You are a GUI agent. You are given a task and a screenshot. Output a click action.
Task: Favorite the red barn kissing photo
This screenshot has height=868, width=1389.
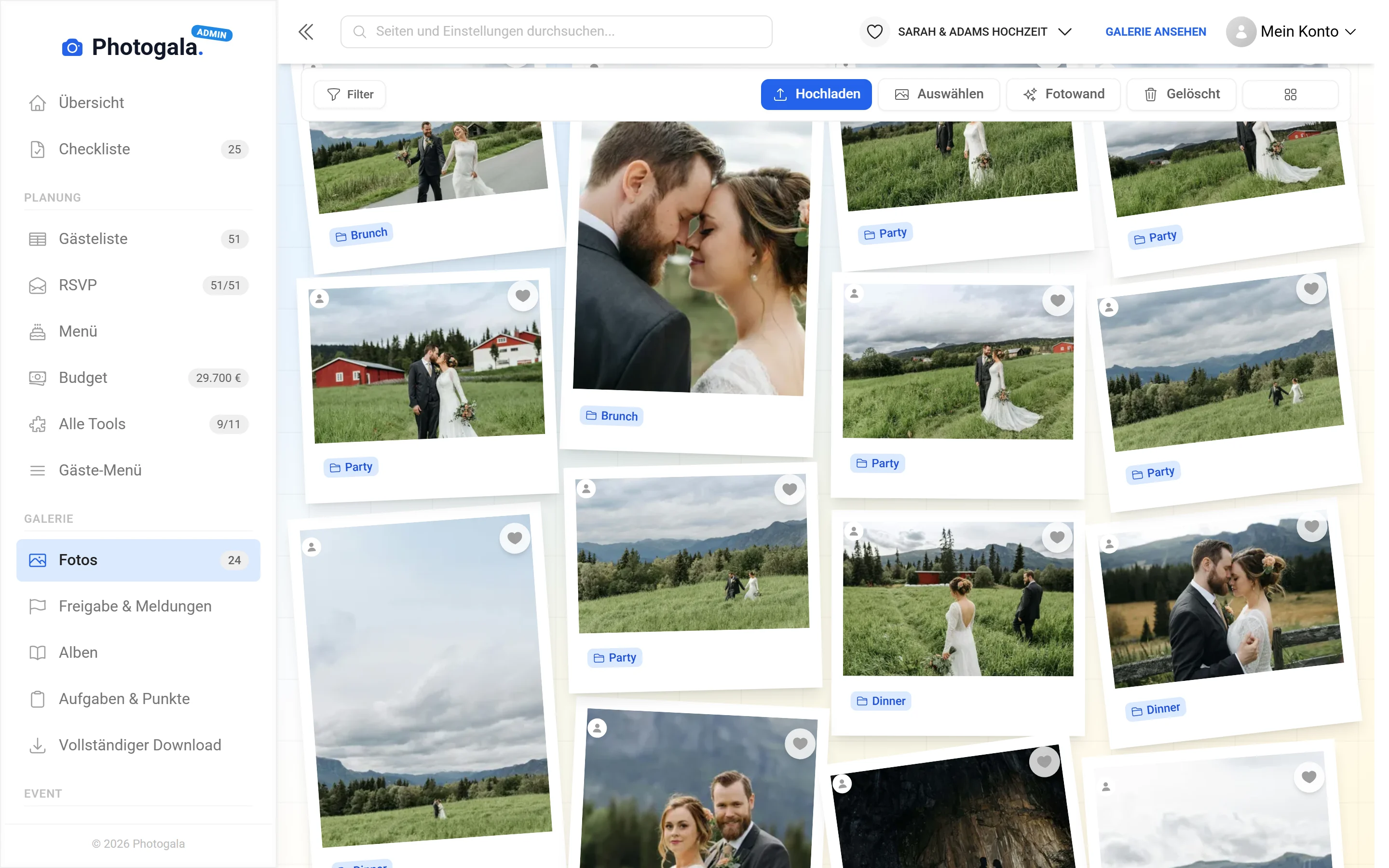point(523,296)
